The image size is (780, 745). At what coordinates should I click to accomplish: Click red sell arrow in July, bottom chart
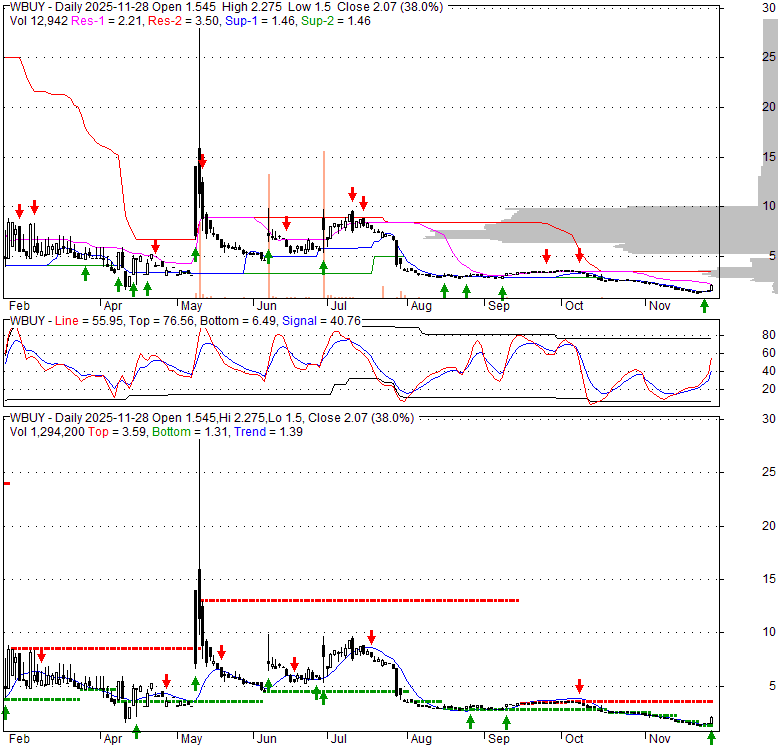pyautogui.click(x=371, y=636)
